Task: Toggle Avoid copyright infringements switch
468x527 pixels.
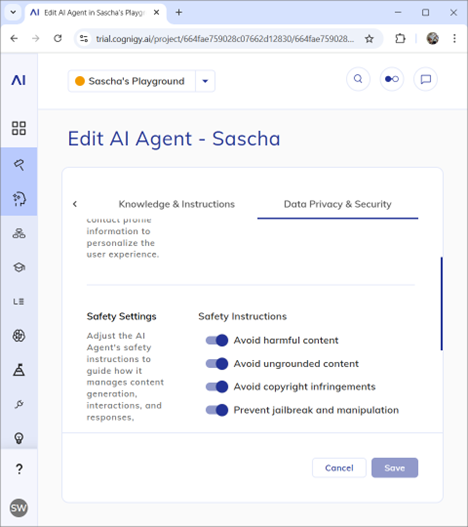Action: [x=217, y=387]
